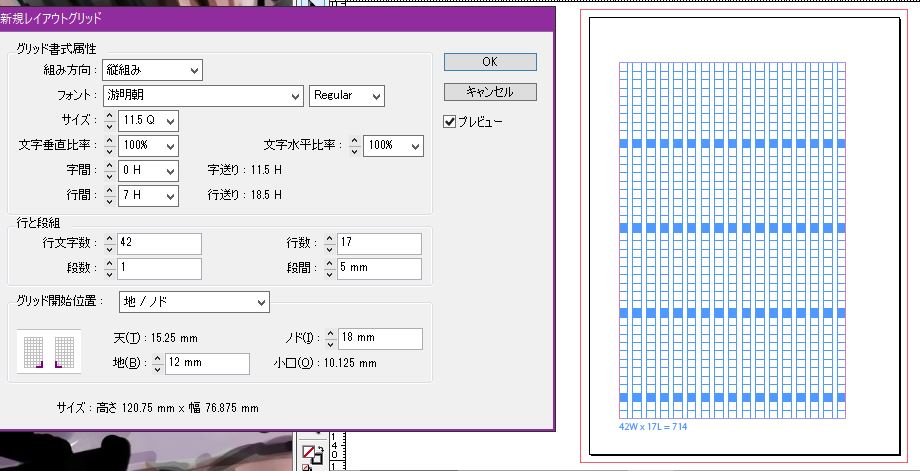Open the グリッド開始位置 dropdown showing 地/ノド
The height and width of the screenshot is (471, 920).
194,302
